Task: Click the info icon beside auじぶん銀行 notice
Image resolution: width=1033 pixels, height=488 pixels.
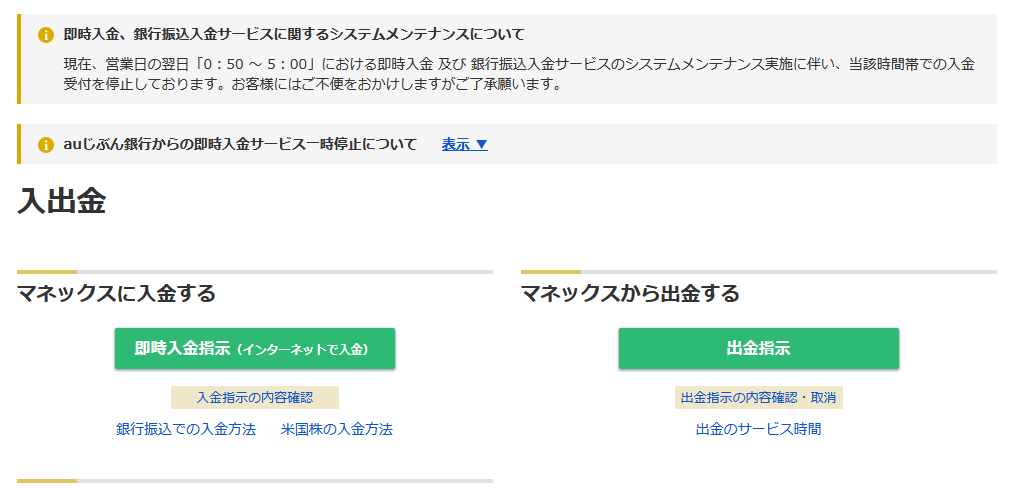Action: 45,144
